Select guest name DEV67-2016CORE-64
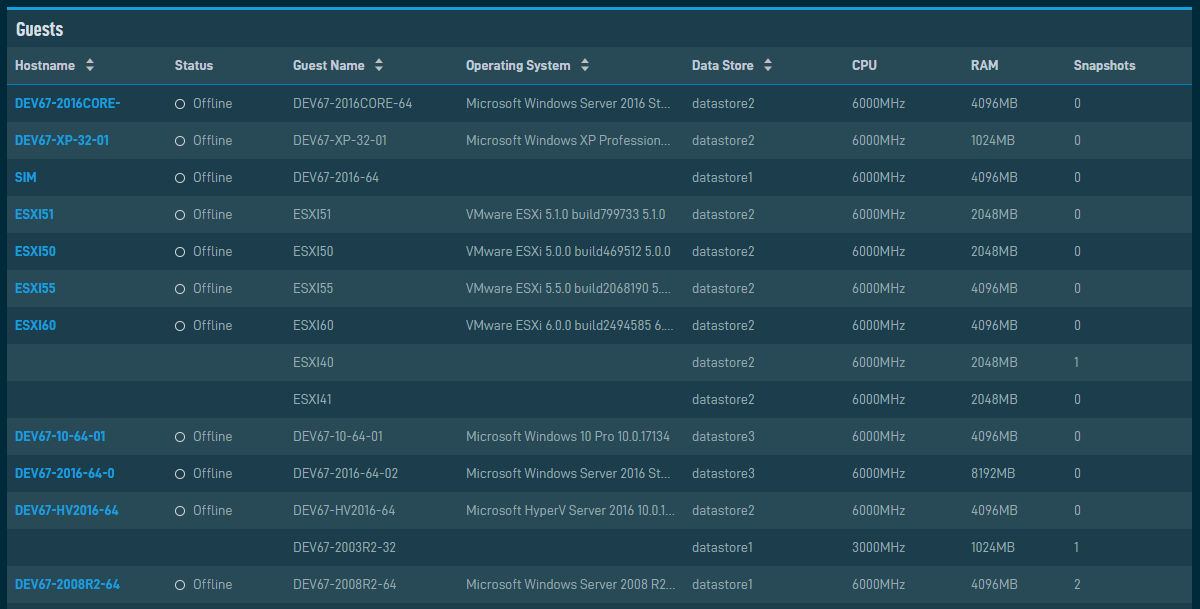Screen dimensions: 1200x609 (352, 103)
